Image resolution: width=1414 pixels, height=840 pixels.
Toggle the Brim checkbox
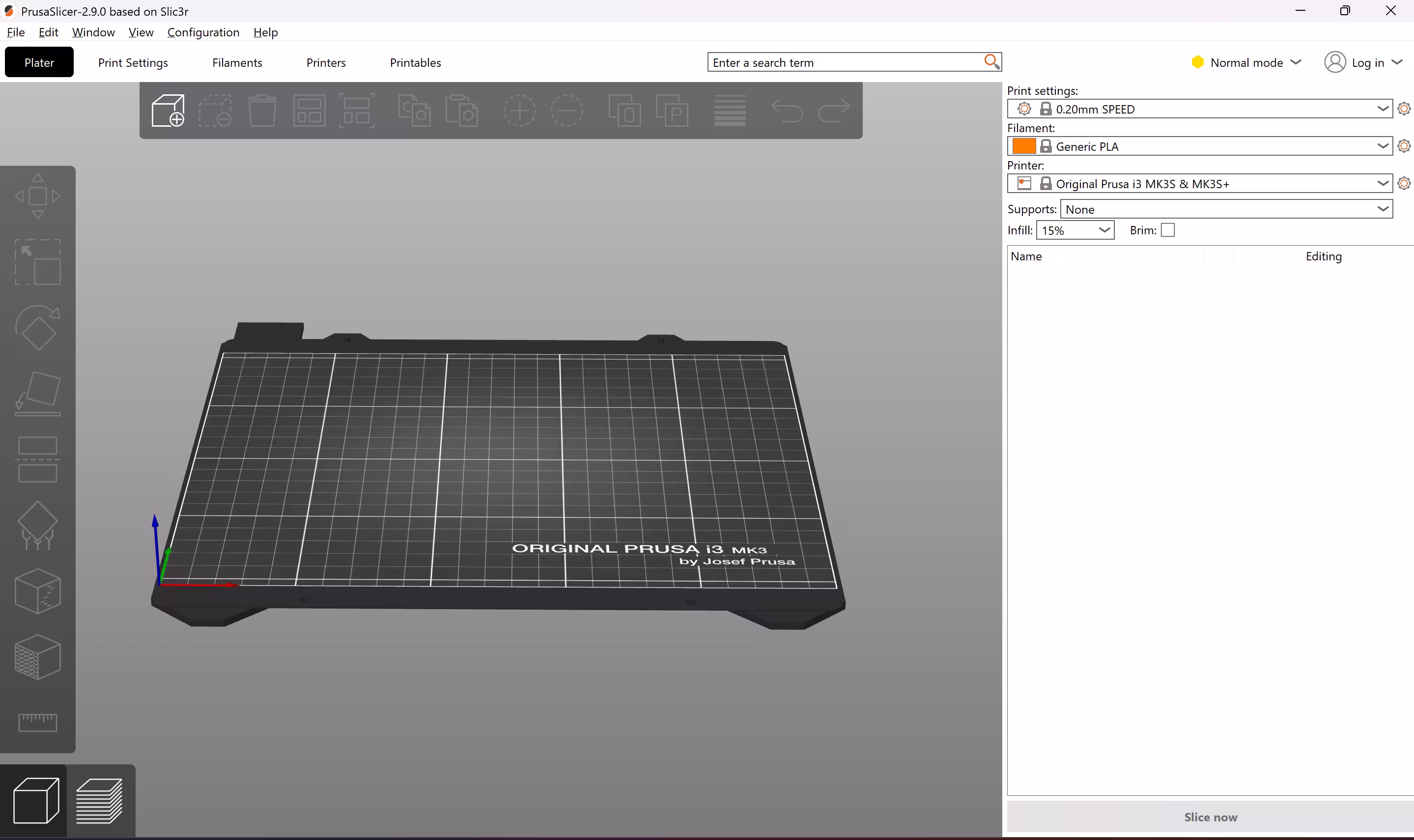pyautogui.click(x=1167, y=230)
